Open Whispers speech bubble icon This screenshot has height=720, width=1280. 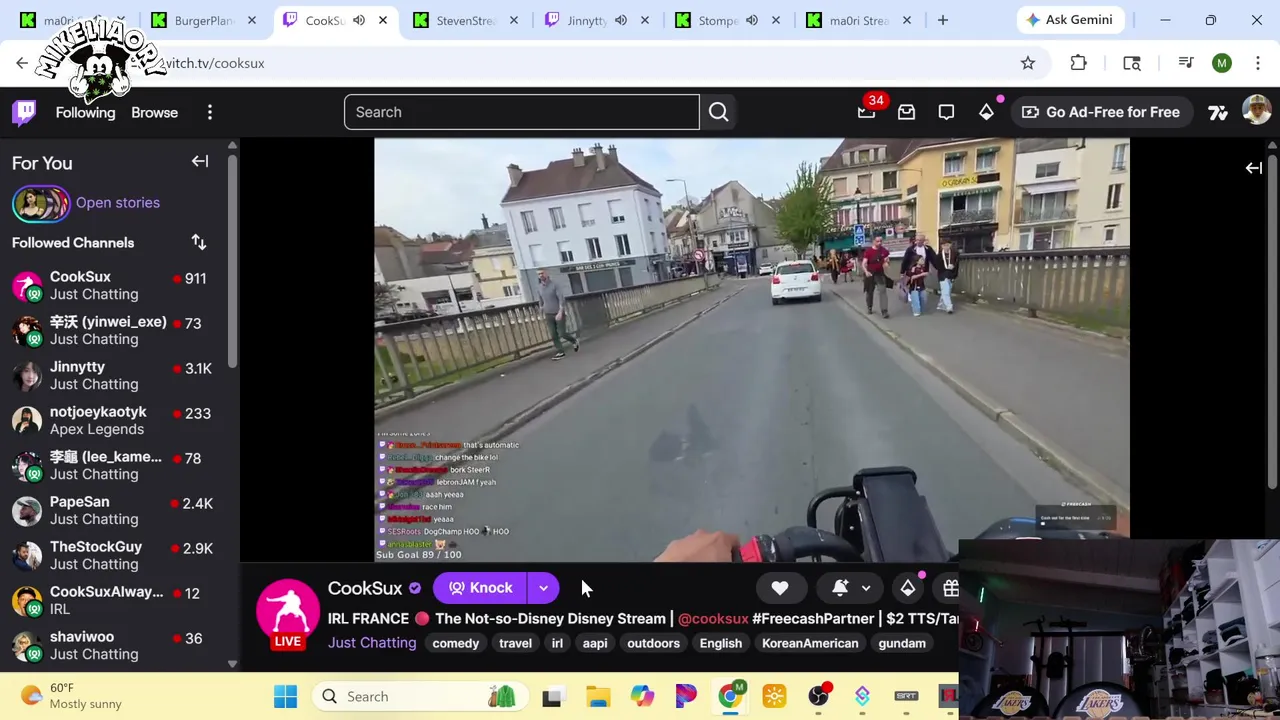946,112
